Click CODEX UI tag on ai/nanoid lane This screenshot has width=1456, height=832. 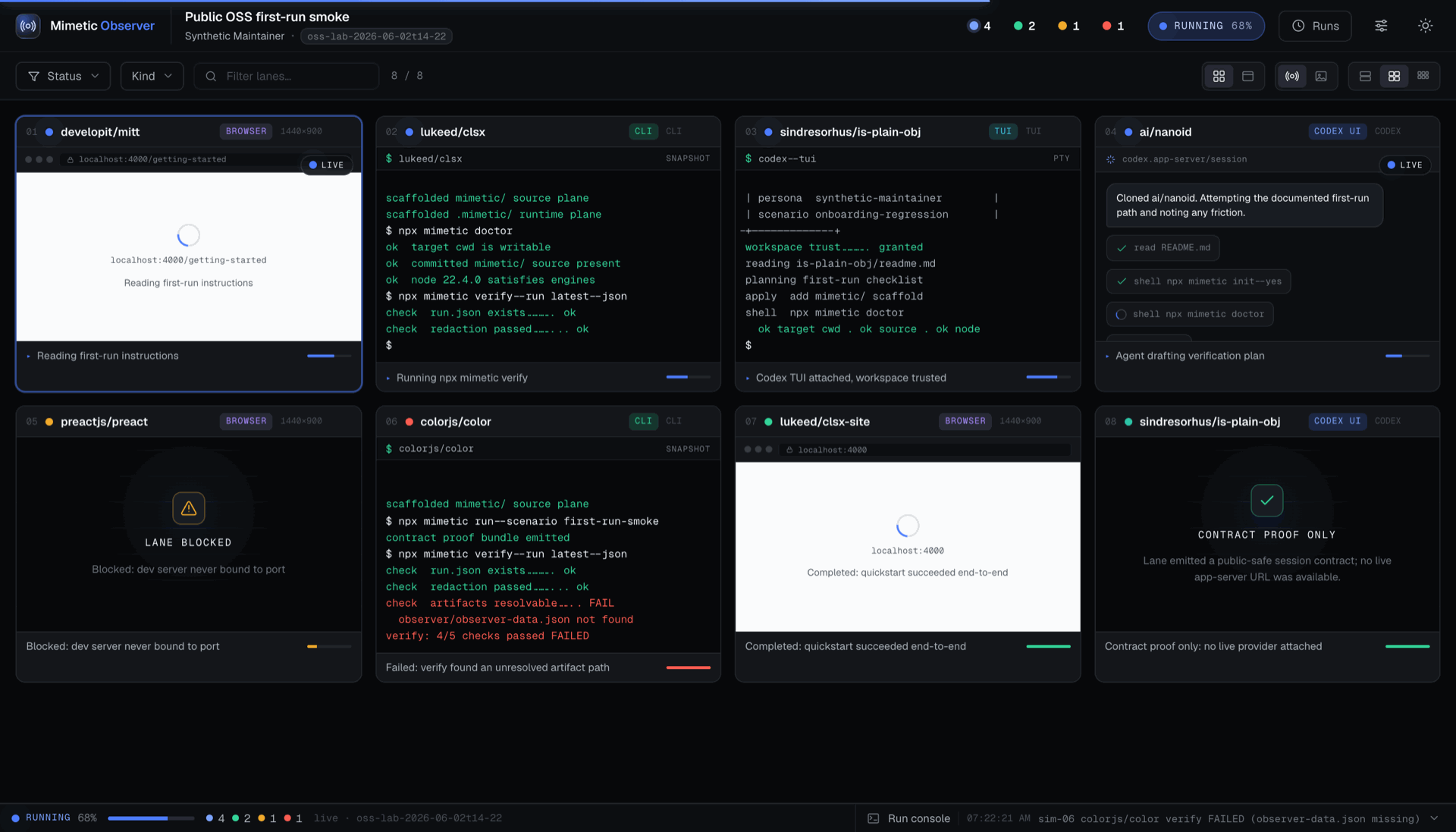(x=1337, y=131)
